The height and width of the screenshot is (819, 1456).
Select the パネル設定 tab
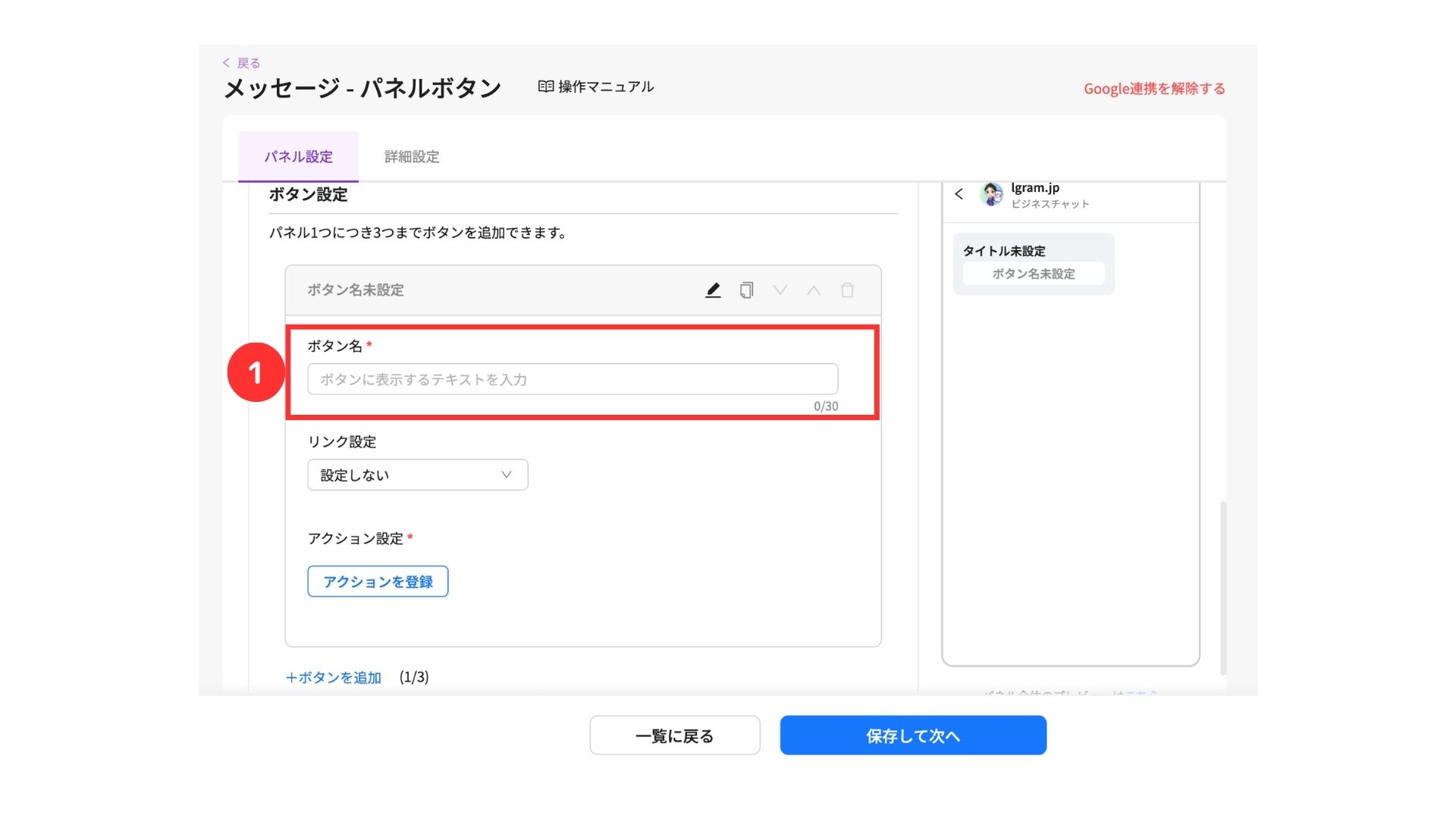pyautogui.click(x=298, y=157)
